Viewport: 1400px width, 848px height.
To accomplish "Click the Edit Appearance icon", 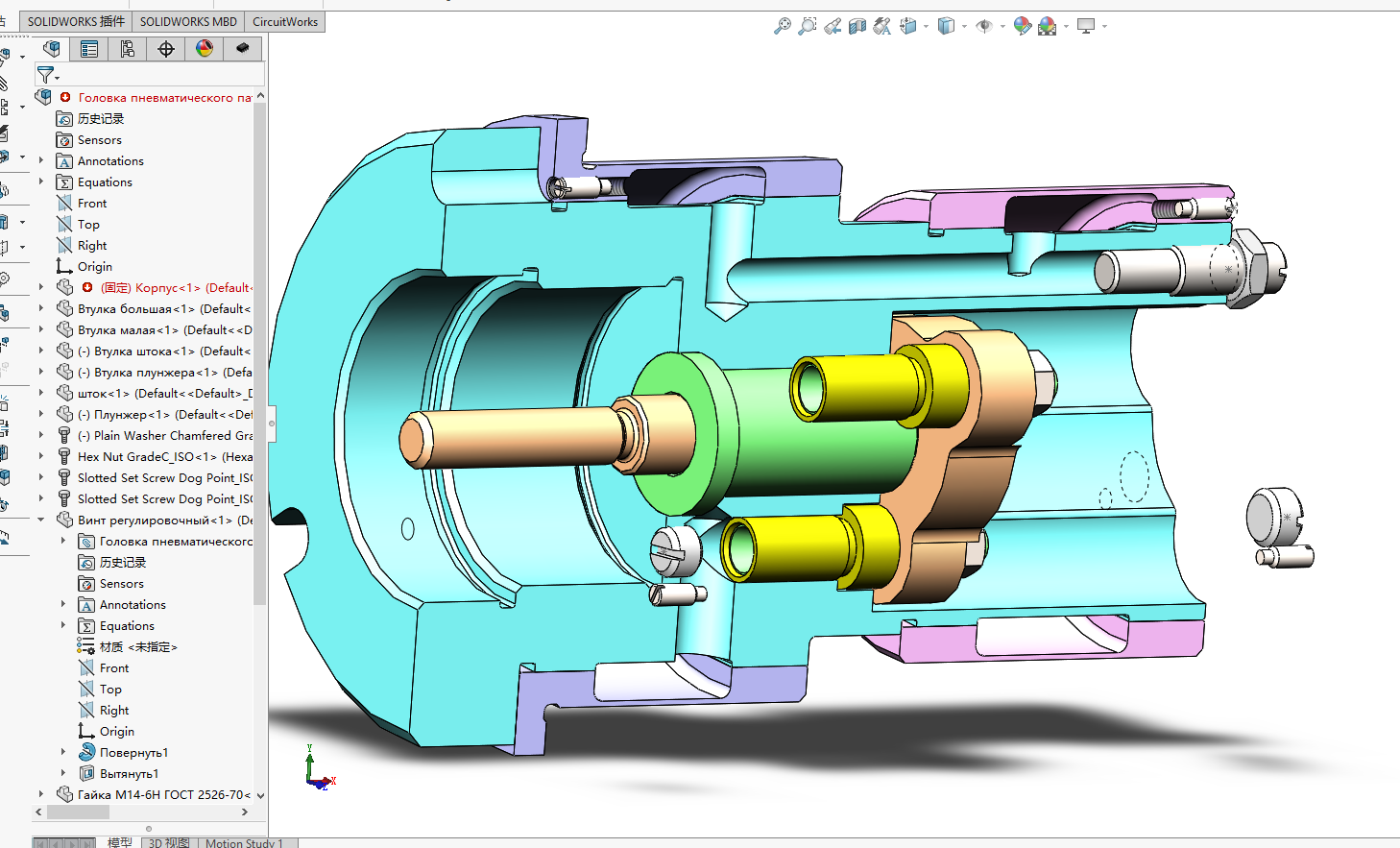I will pos(1022,26).
